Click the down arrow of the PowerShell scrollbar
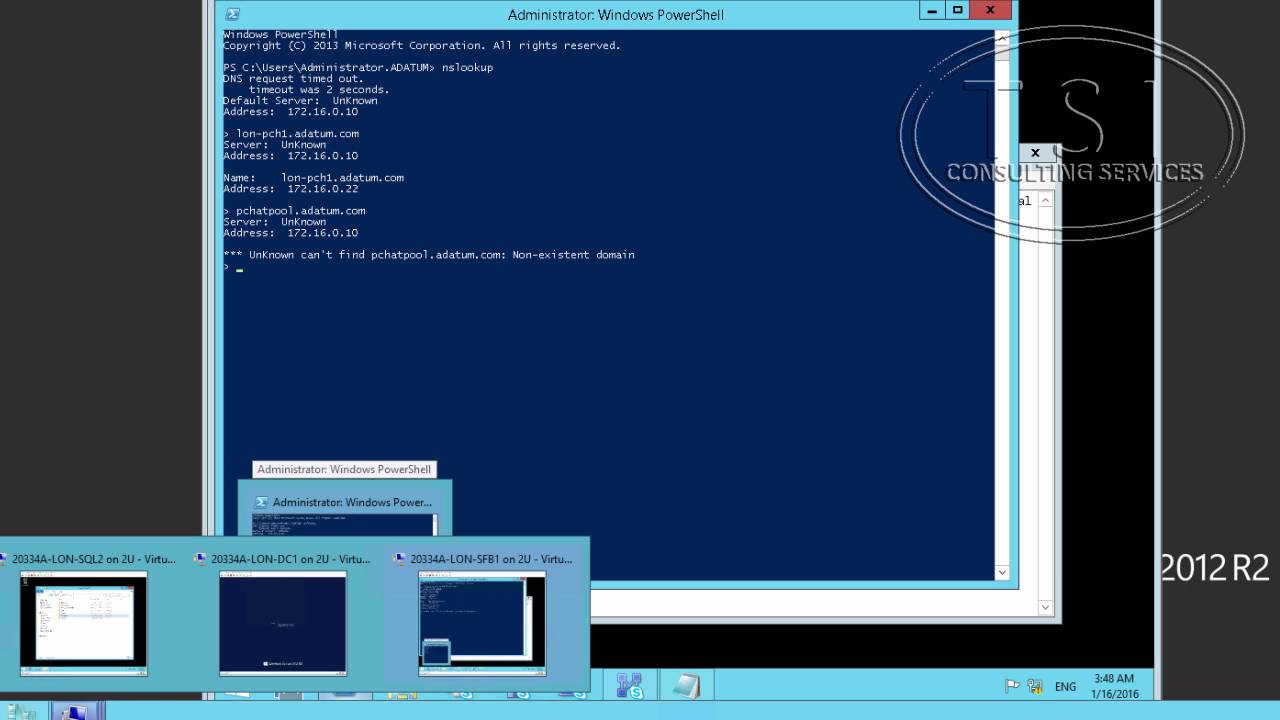 (x=1002, y=573)
